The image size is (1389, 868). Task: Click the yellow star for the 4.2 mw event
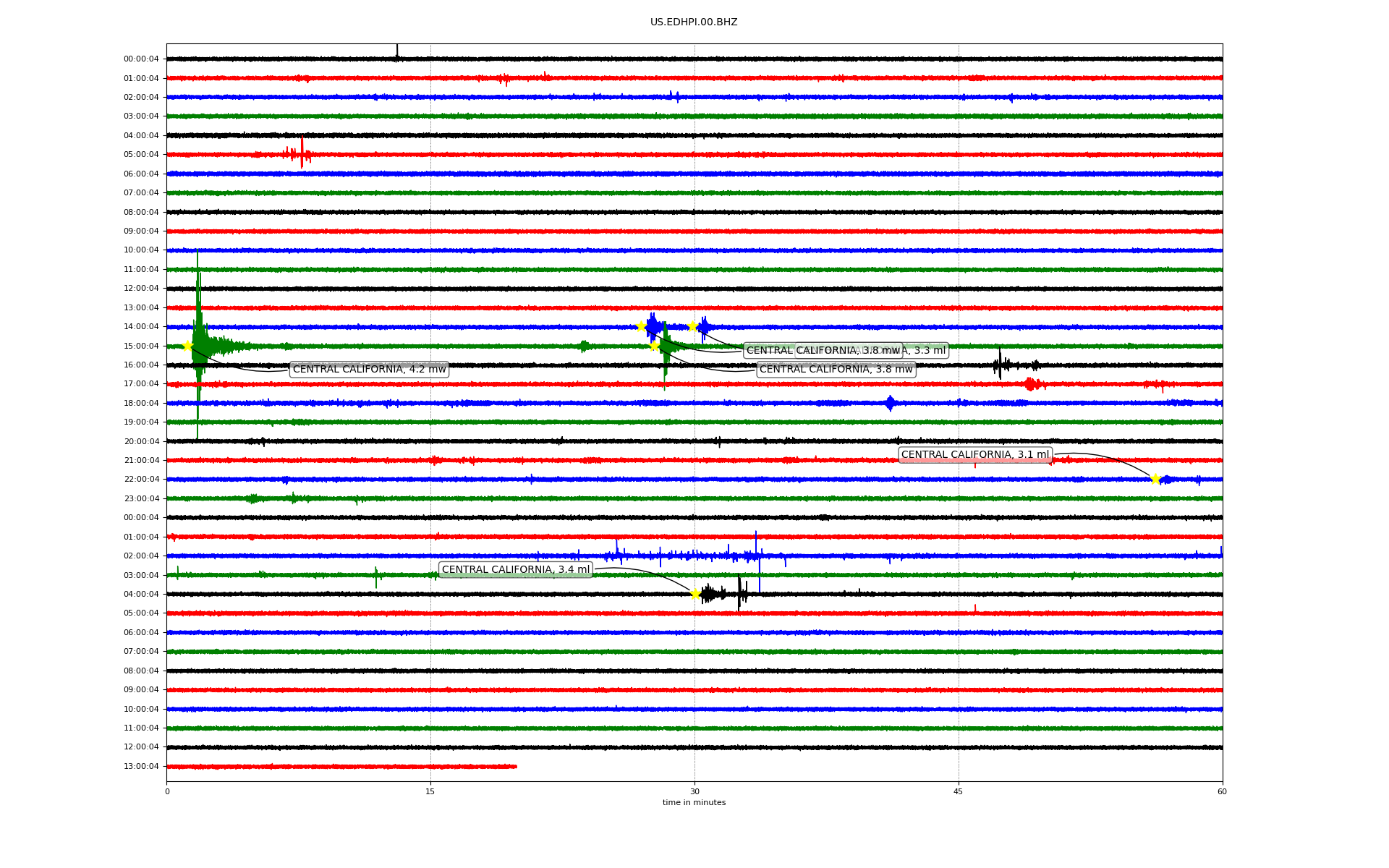pyautogui.click(x=187, y=346)
